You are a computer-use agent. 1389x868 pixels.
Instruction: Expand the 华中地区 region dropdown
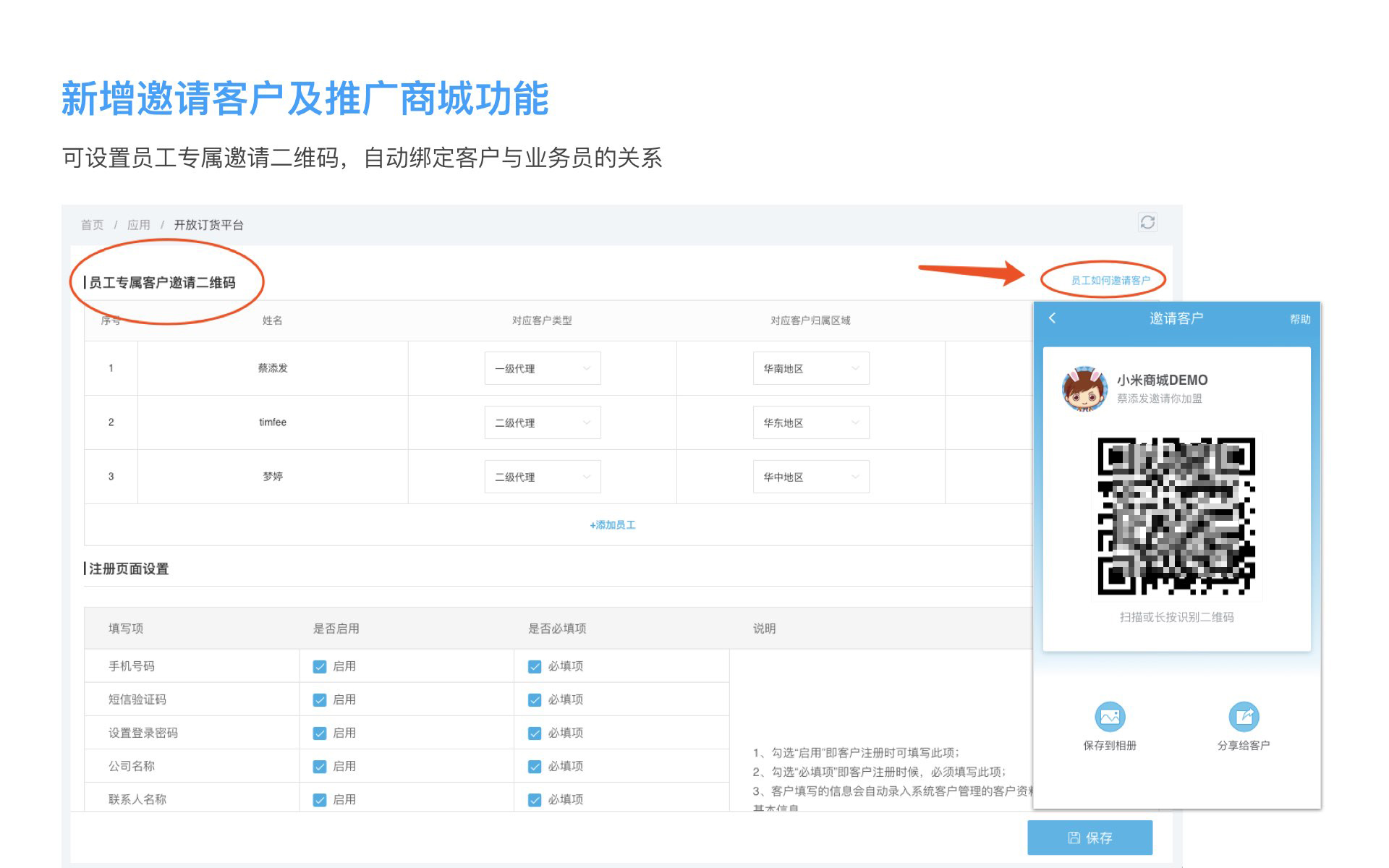tap(810, 477)
